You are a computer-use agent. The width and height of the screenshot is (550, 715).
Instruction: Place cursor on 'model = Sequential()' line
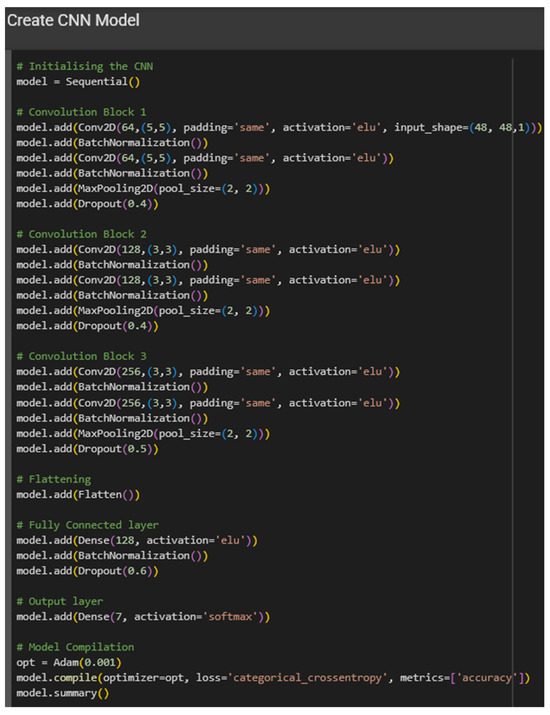click(x=78, y=82)
